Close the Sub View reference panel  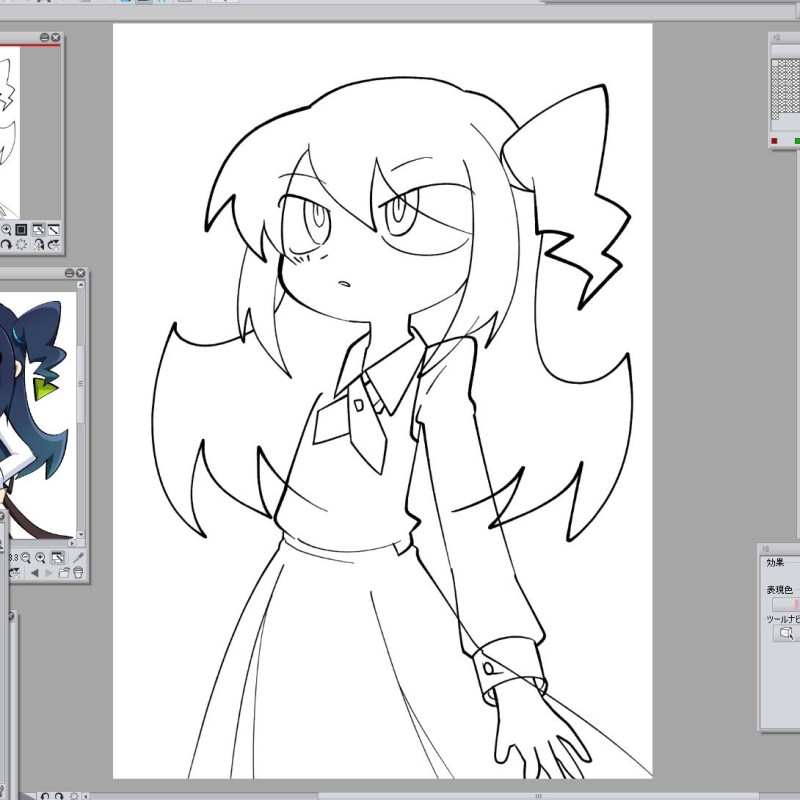[x=81, y=273]
